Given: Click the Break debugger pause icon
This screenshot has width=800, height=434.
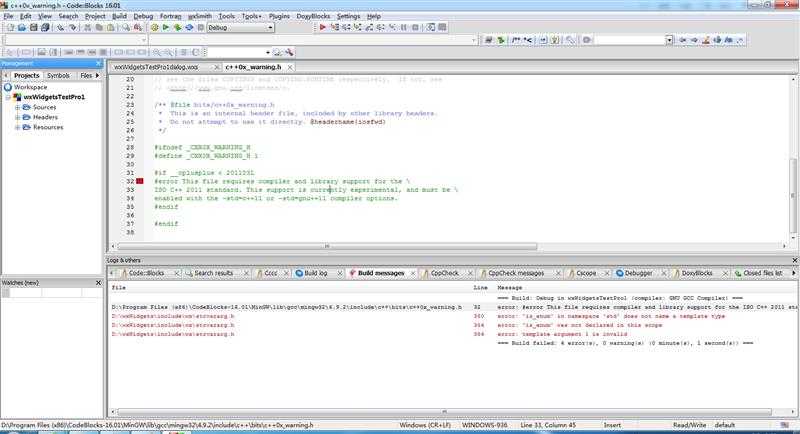Looking at the screenshot, I should click(x=404, y=28).
